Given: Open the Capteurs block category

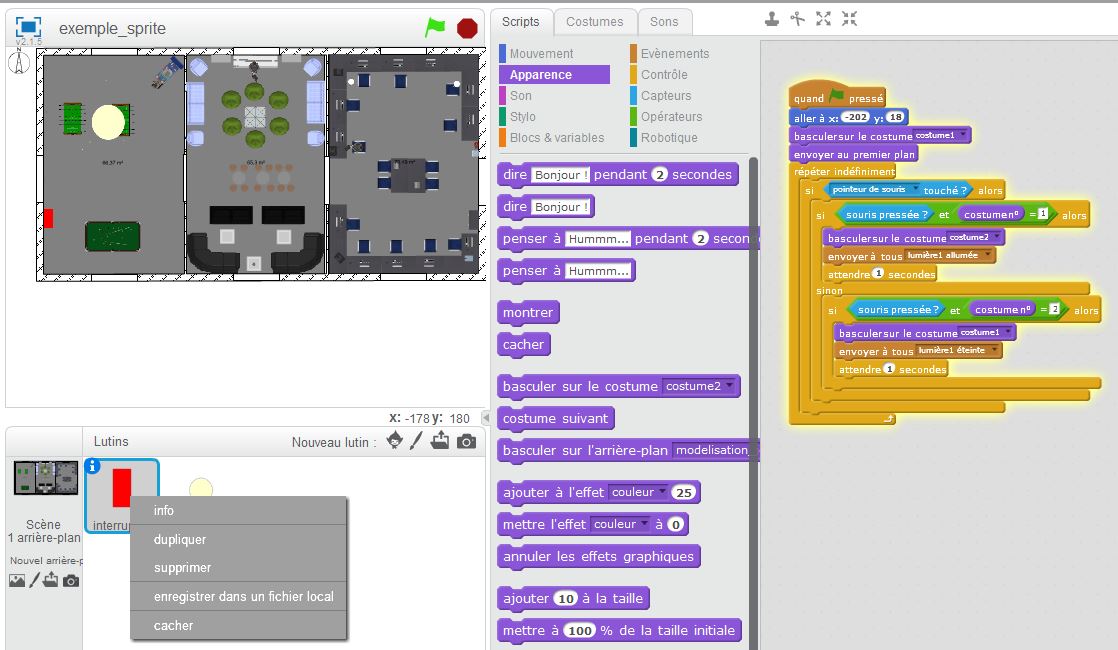Looking at the screenshot, I should [x=666, y=95].
